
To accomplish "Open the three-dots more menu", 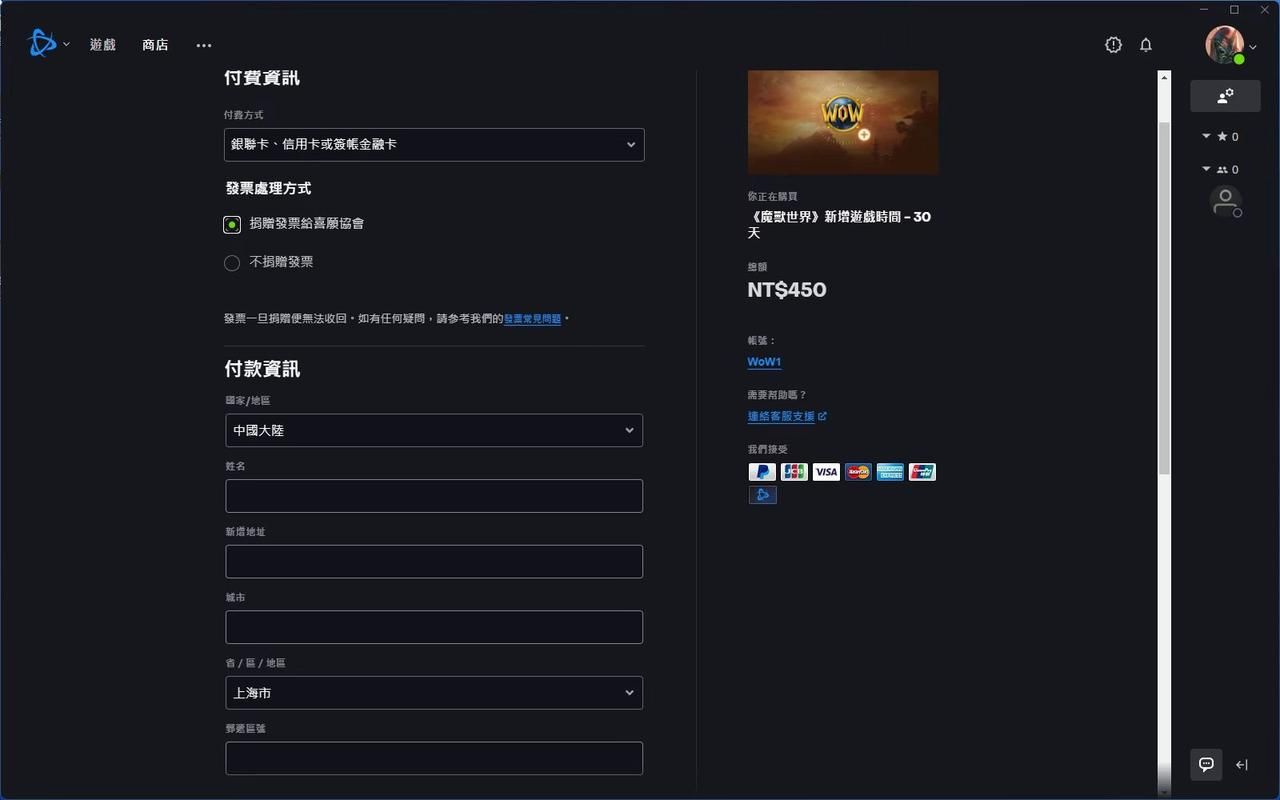I will click(x=204, y=45).
